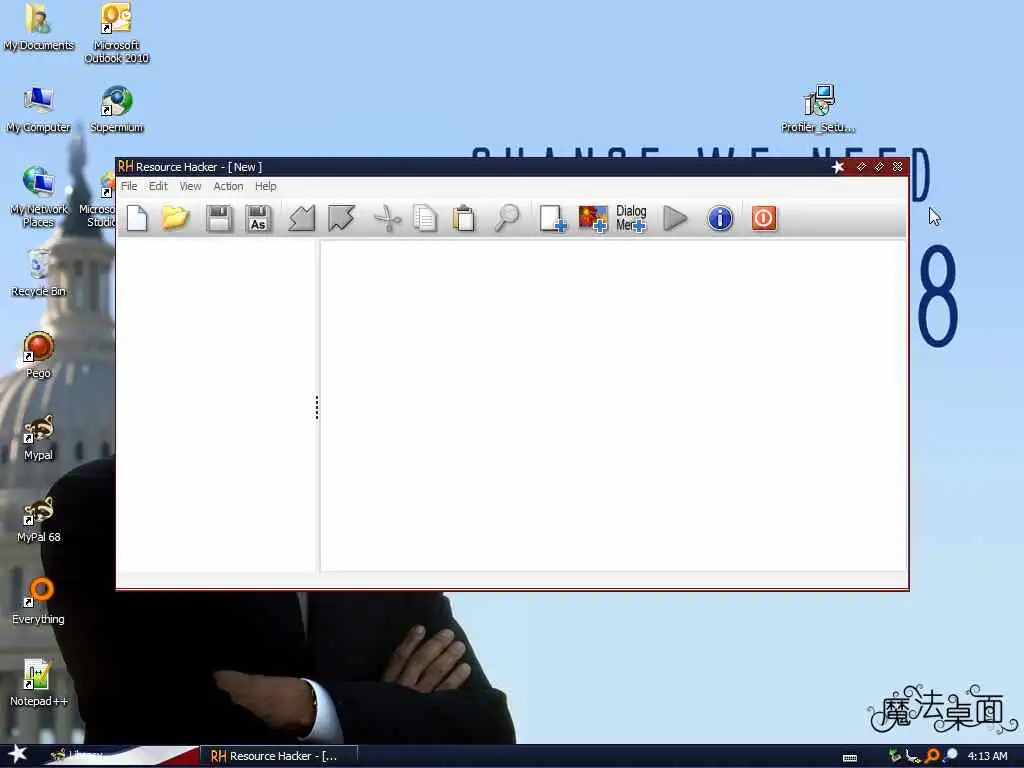Click the Save As toolbar icon
The width and height of the screenshot is (1024, 768).
(258, 218)
